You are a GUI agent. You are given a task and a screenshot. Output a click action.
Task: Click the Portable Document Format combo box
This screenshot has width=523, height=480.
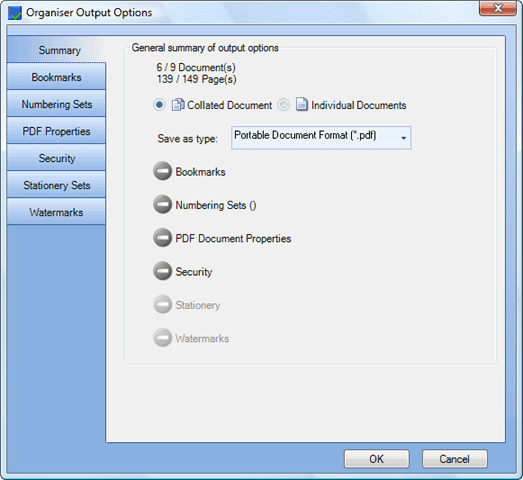pyautogui.click(x=321, y=138)
